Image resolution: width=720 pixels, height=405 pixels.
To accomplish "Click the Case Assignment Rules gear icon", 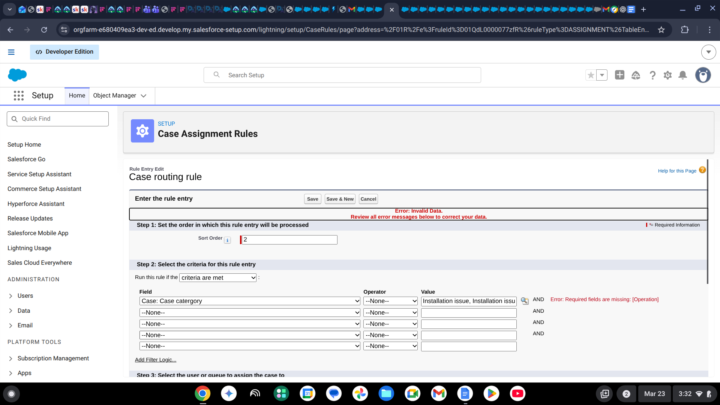I will 142,131.
